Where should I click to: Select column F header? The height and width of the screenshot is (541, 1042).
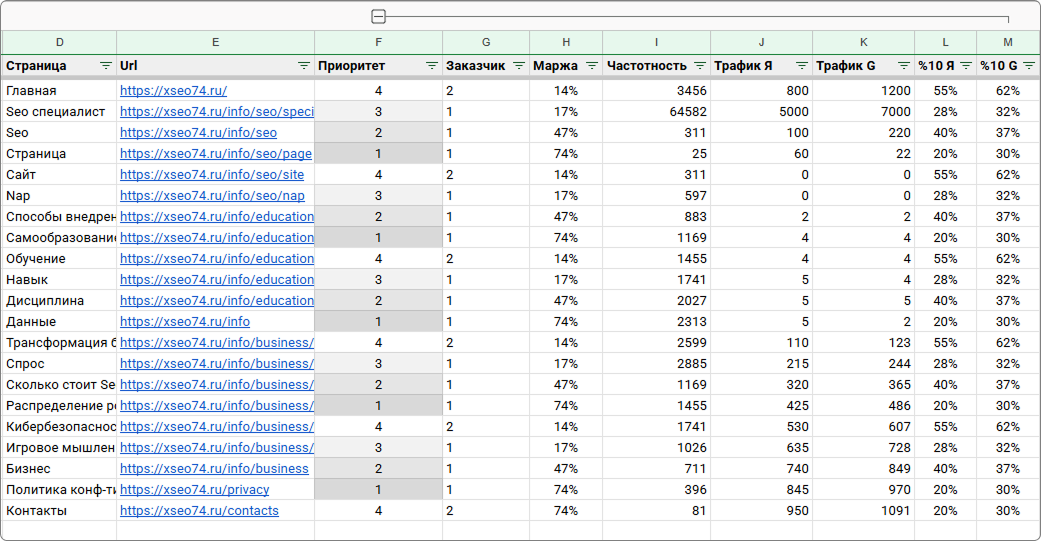click(379, 43)
